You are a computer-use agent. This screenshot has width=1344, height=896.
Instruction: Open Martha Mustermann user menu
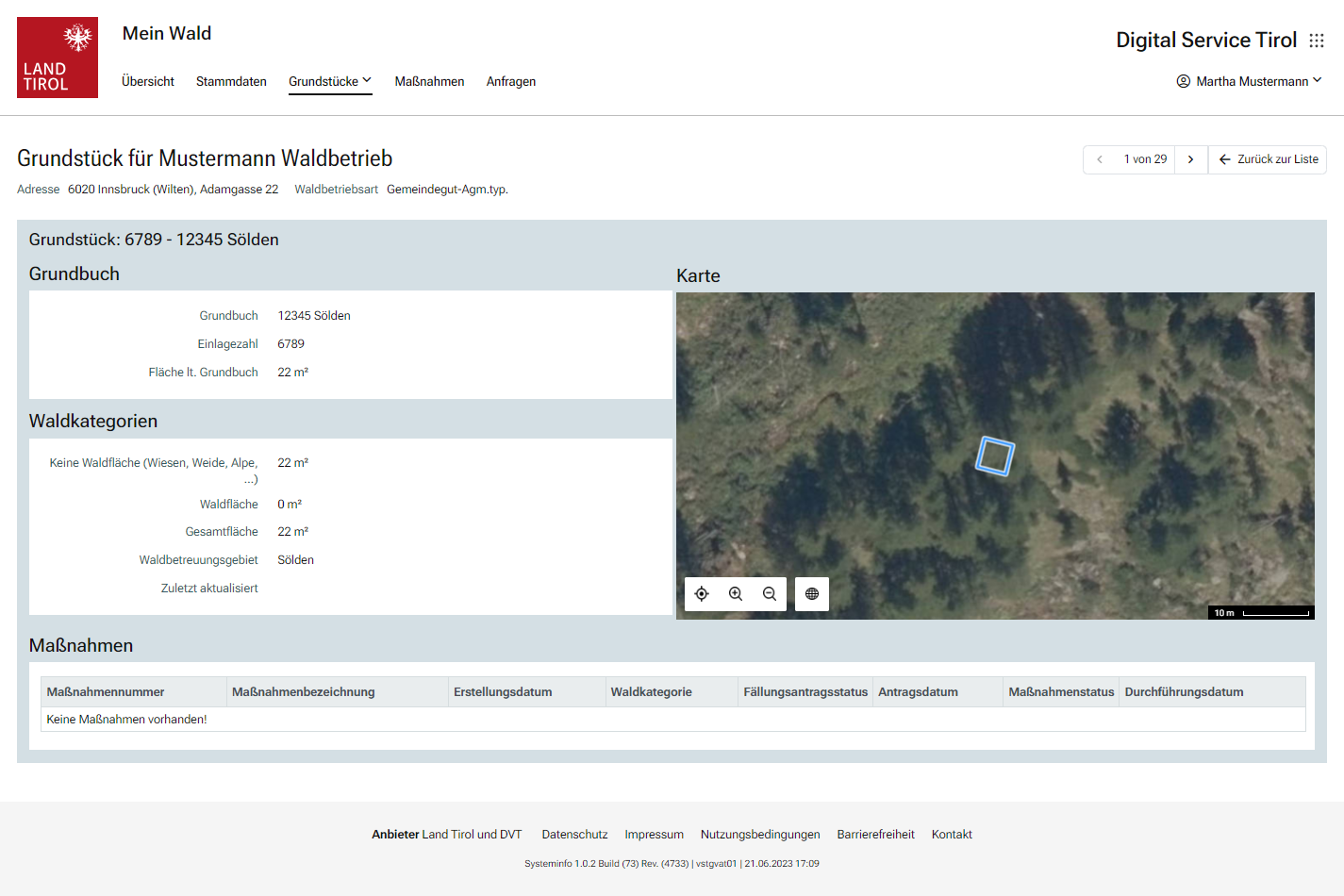[1249, 81]
